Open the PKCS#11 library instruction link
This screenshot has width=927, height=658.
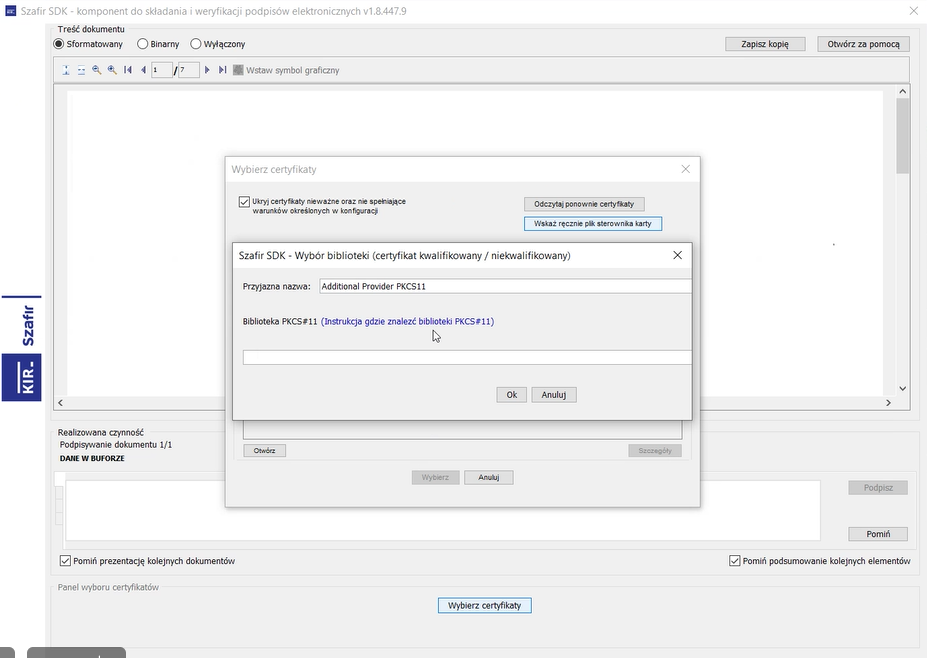coord(407,322)
